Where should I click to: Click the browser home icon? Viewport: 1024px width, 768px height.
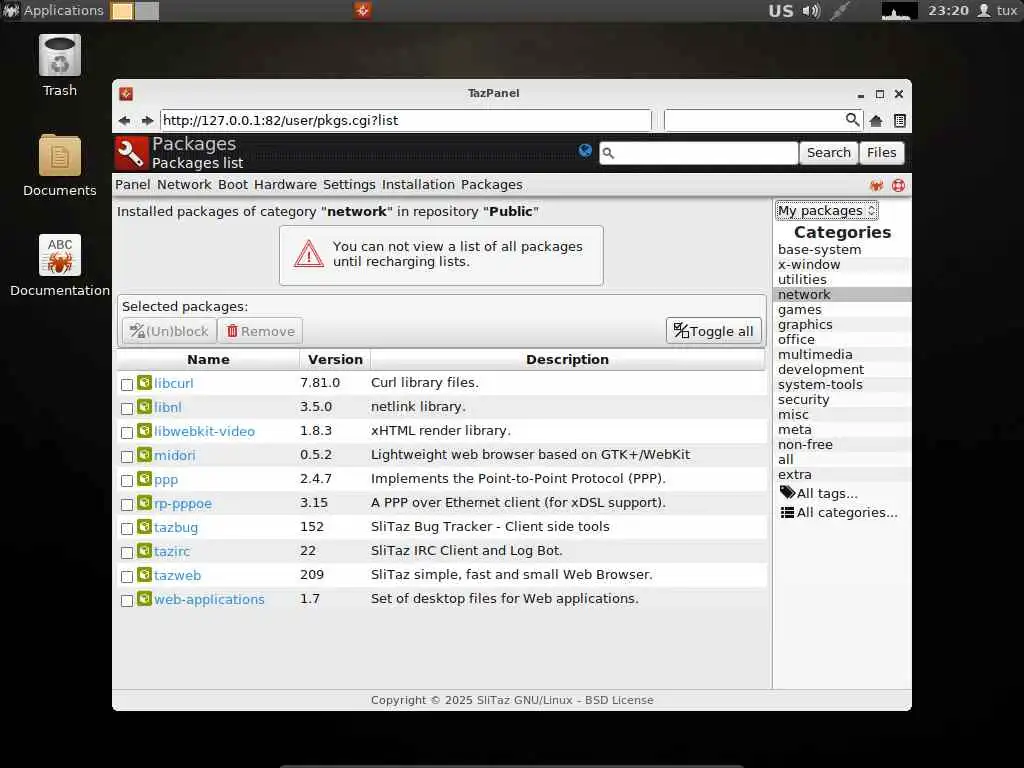(876, 121)
